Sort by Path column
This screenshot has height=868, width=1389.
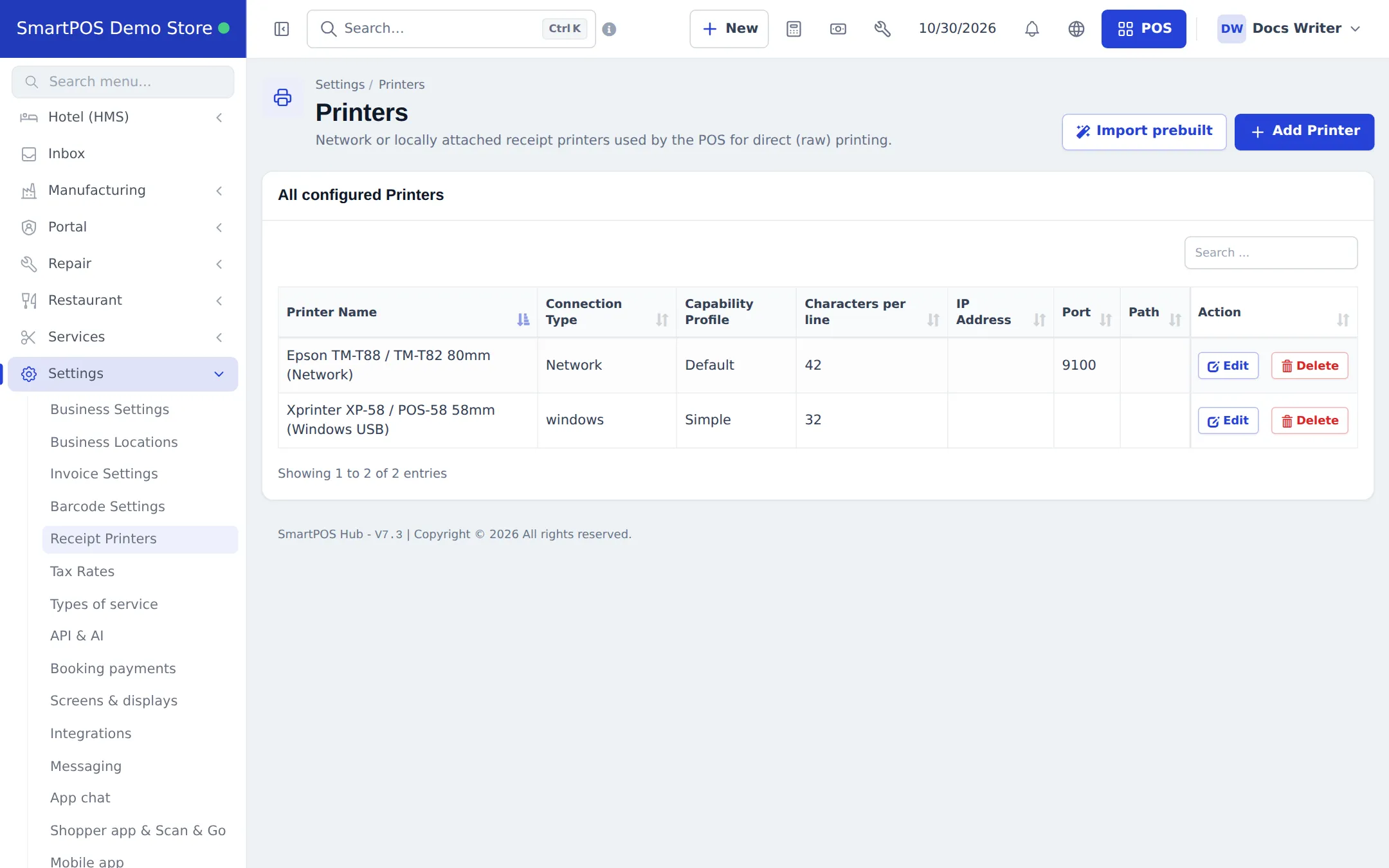coord(1155,312)
